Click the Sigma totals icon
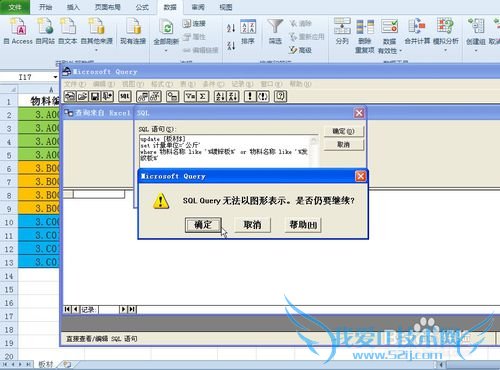Screen dimensions: 500x370 tap(202, 96)
